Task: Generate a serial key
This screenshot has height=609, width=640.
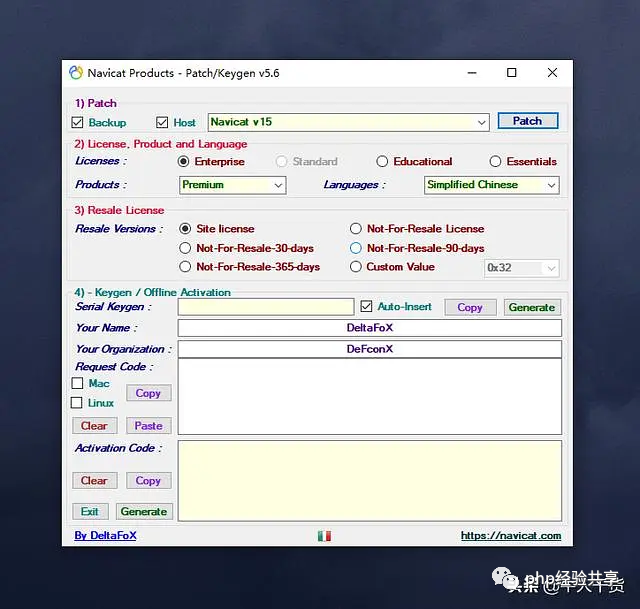Action: point(532,307)
